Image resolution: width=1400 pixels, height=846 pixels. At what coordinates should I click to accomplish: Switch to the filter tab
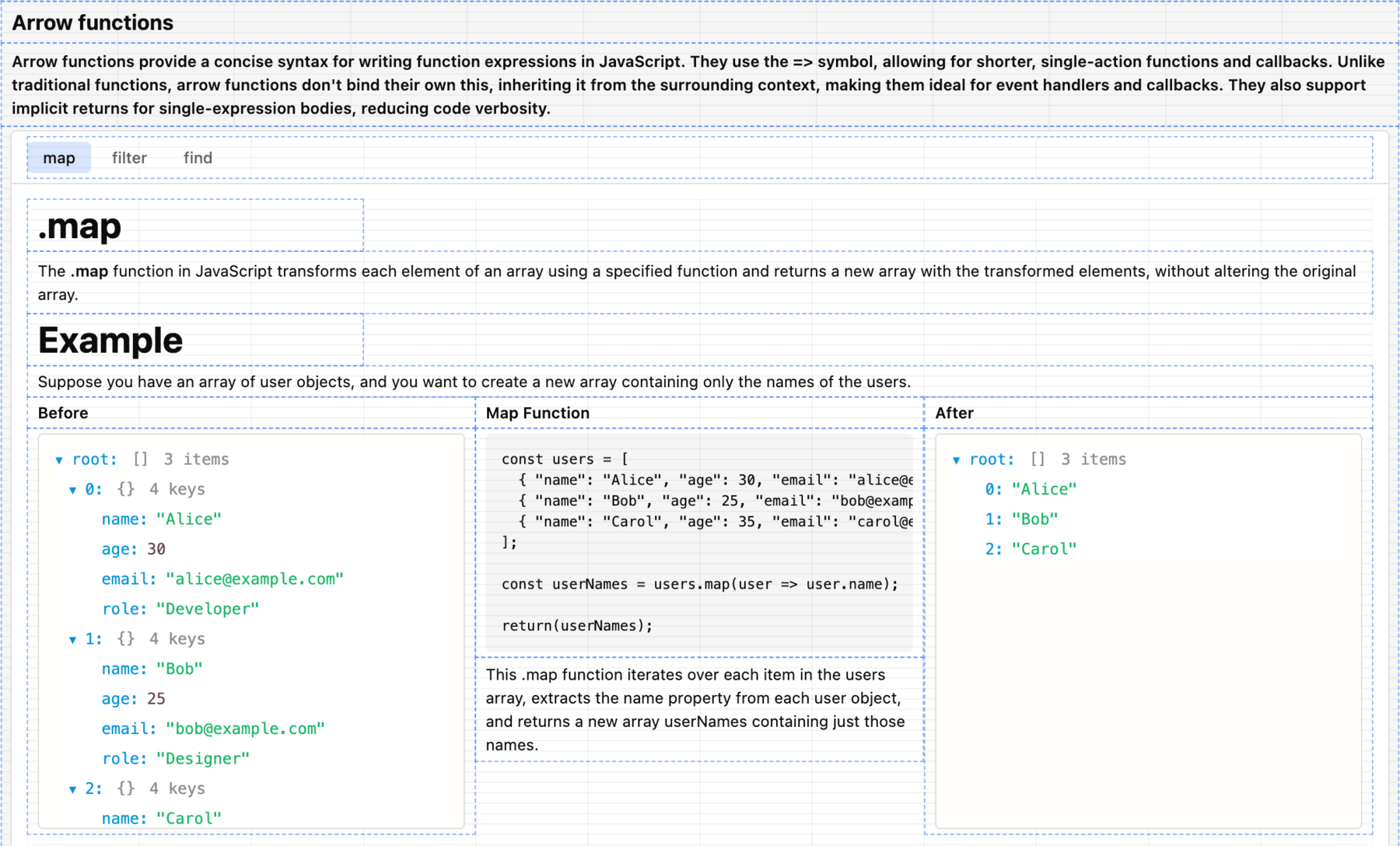click(129, 158)
